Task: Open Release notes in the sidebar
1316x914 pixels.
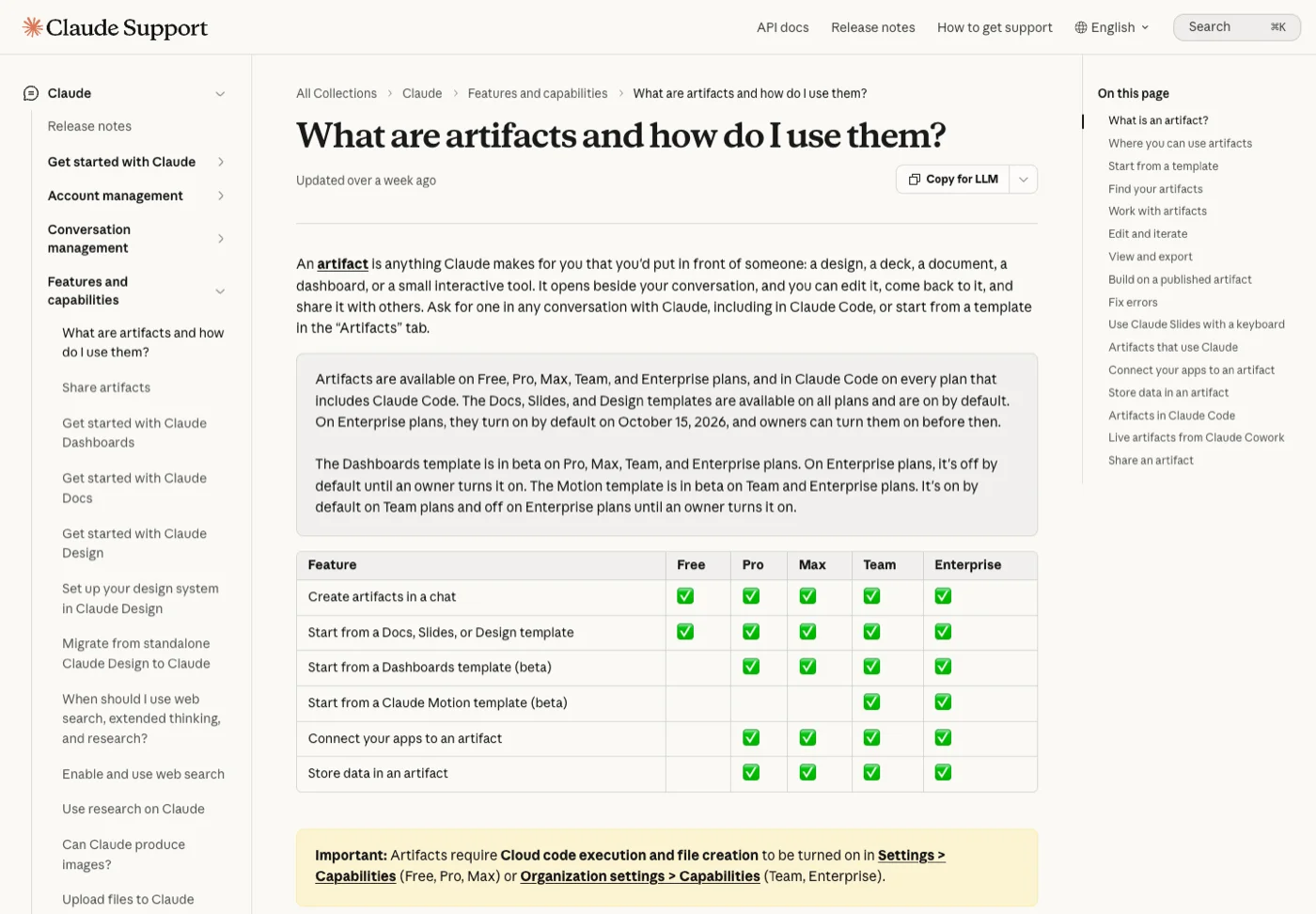Action: pos(89,126)
